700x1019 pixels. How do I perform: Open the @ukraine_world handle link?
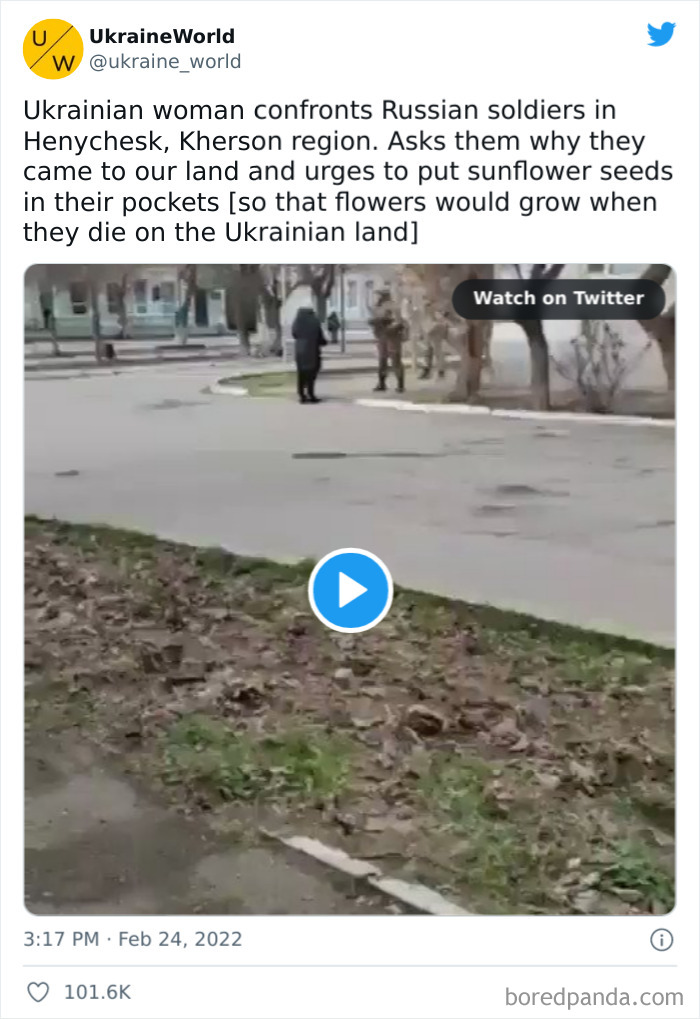point(165,62)
